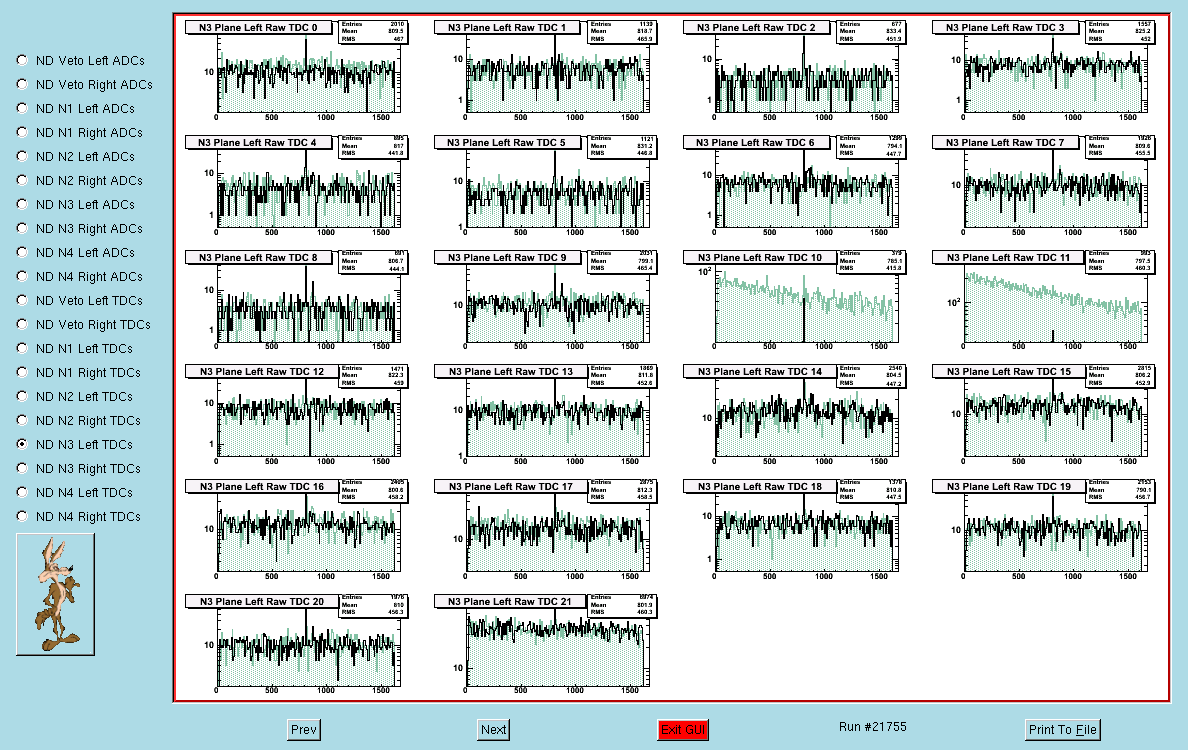Click the stats box of TDC 21 plot
The image size is (1188, 750).
[621, 605]
